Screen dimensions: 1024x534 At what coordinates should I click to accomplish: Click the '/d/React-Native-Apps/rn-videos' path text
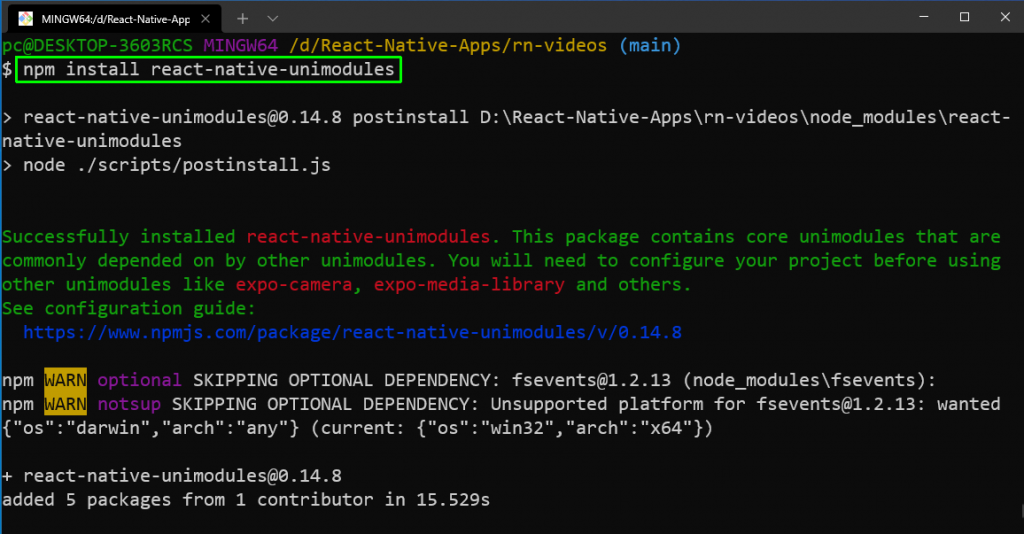(448, 46)
